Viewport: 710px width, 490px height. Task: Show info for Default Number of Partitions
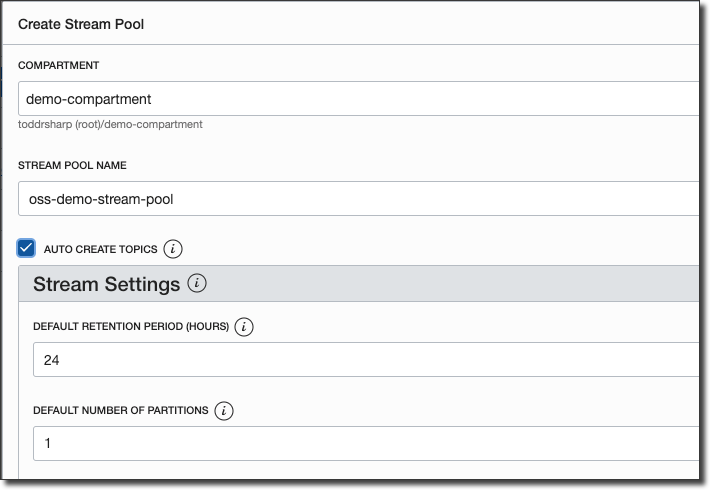[224, 411]
